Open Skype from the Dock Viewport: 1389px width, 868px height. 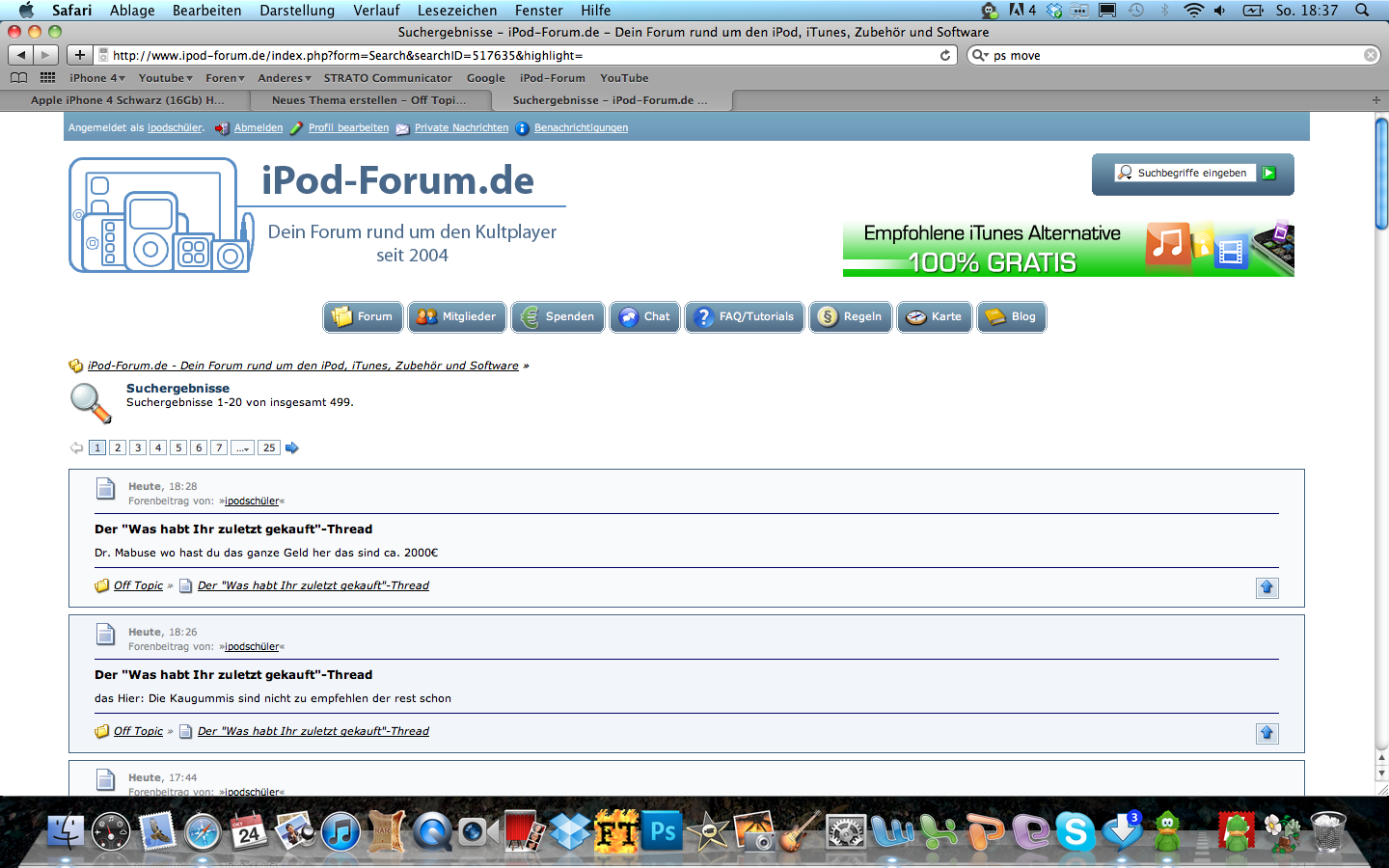point(1076,831)
